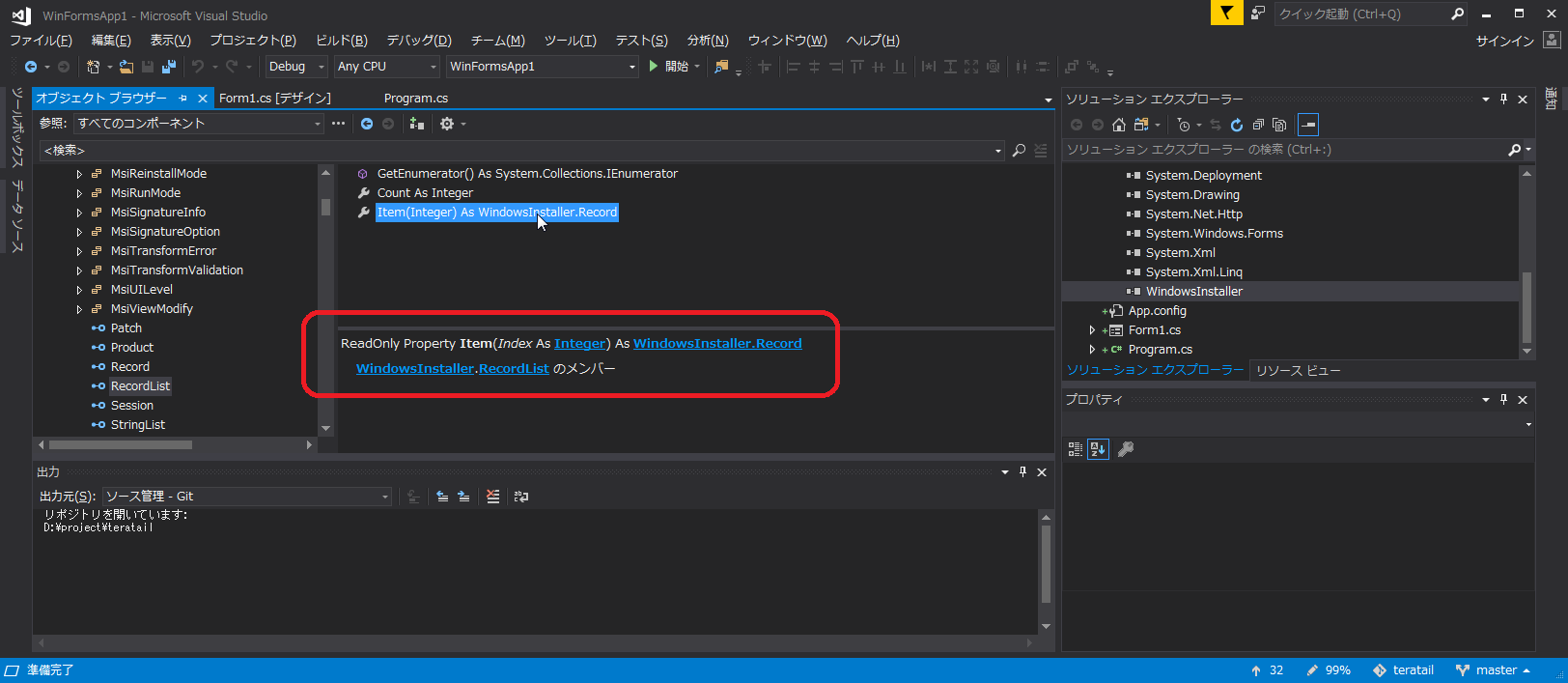Click the Object Browser horizontal scrollbar thumb
Screen dimensions: 1568x683
(x=121, y=445)
